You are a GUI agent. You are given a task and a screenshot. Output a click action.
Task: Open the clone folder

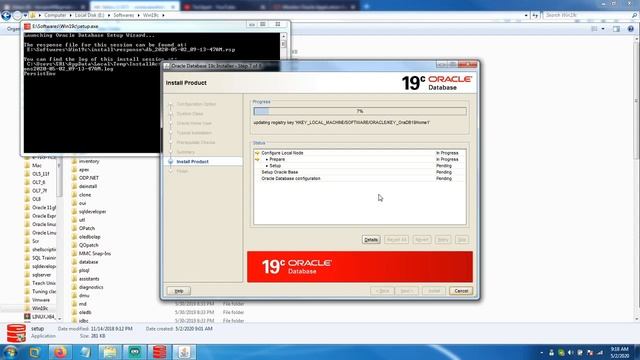pyautogui.click(x=85, y=195)
